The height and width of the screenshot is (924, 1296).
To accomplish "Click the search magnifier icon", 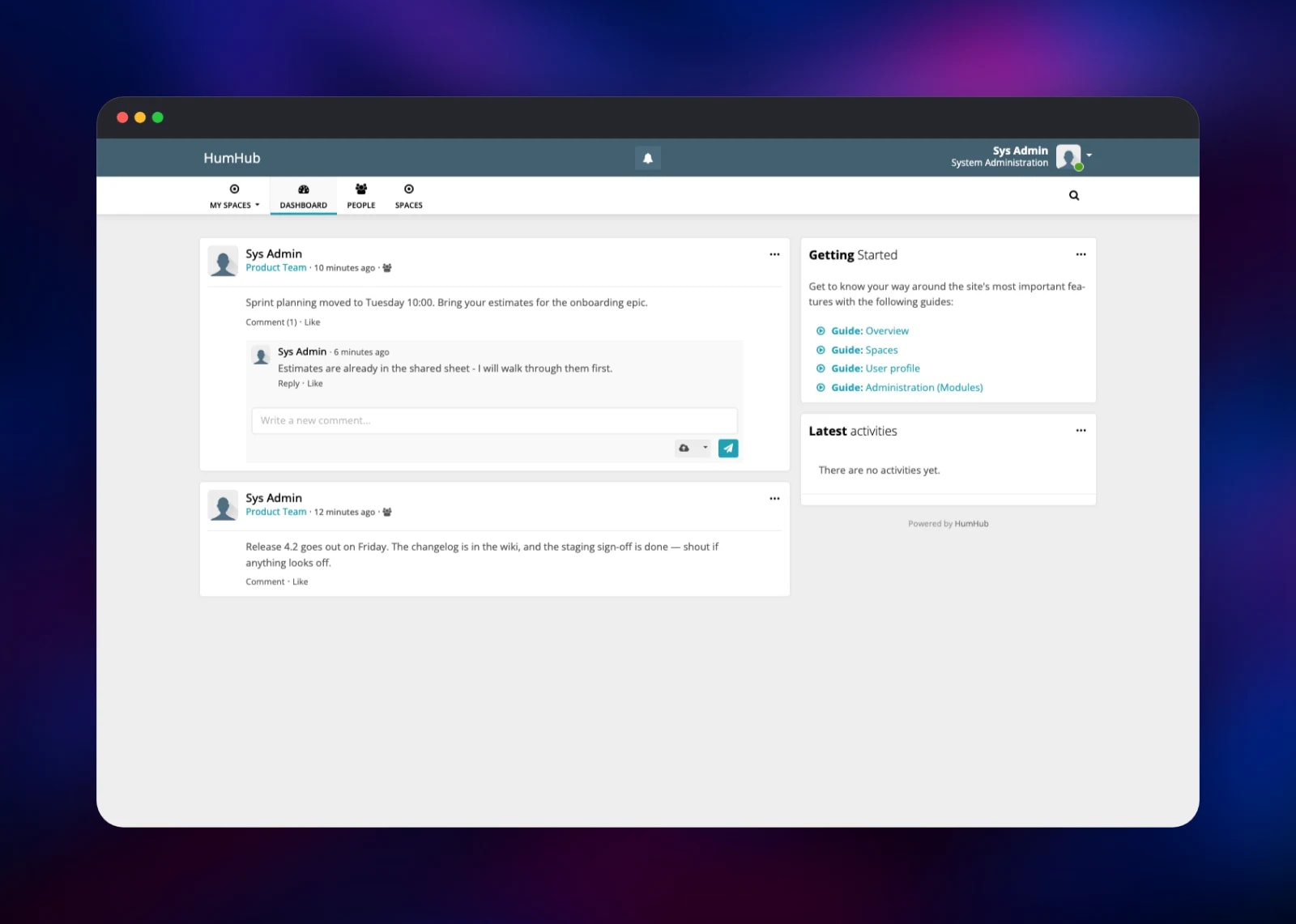I will pos(1074,195).
